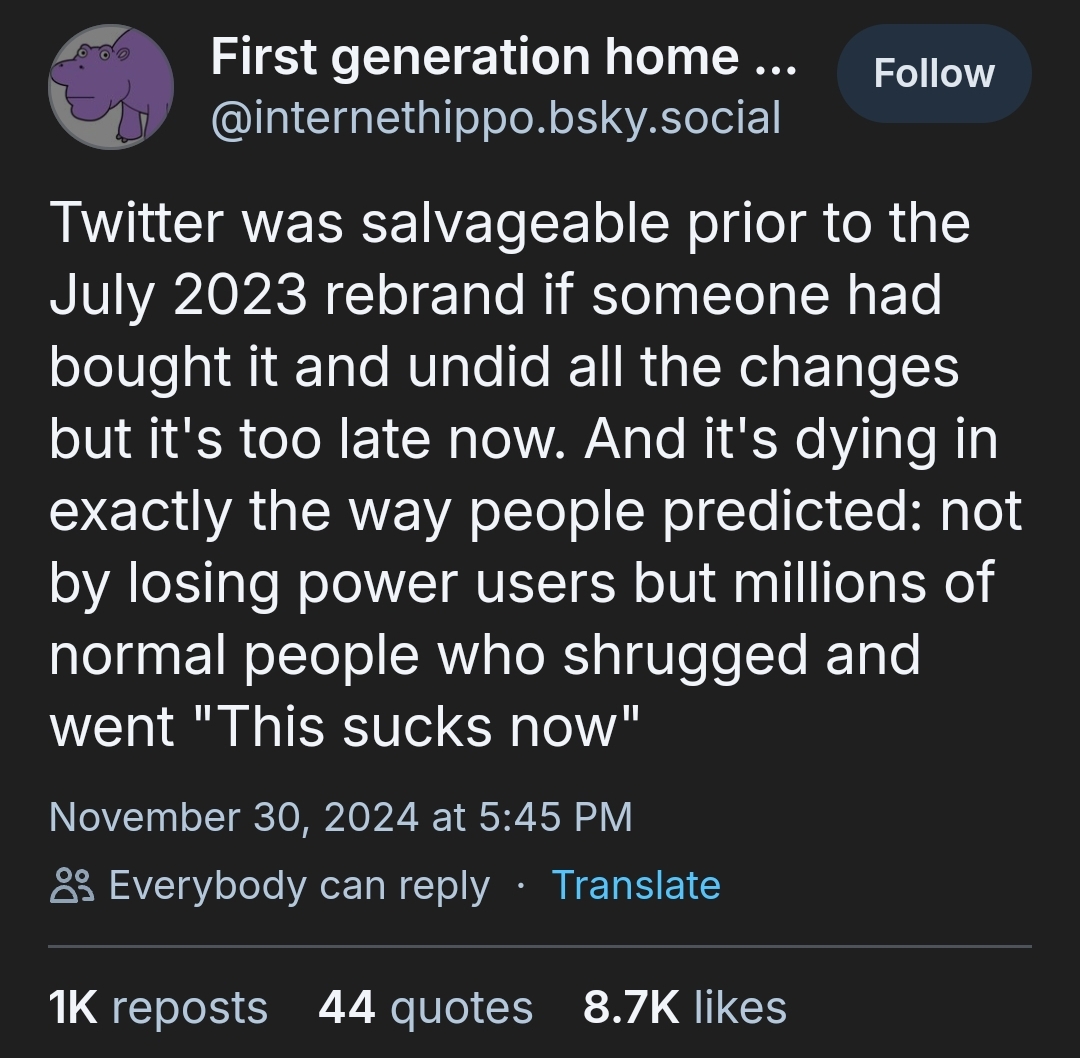1080x1058 pixels.
Task: View the 1K reposts list
Action: pyautogui.click(x=158, y=1008)
